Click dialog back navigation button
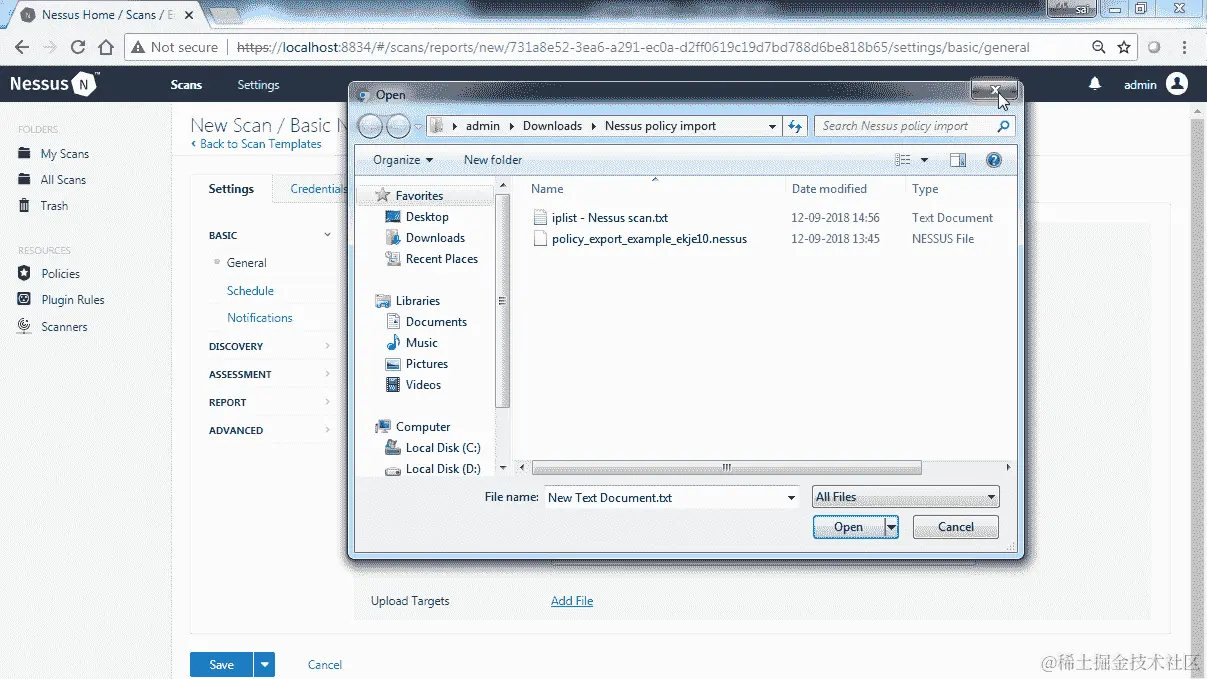This screenshot has height=679, width=1207. pos(370,126)
